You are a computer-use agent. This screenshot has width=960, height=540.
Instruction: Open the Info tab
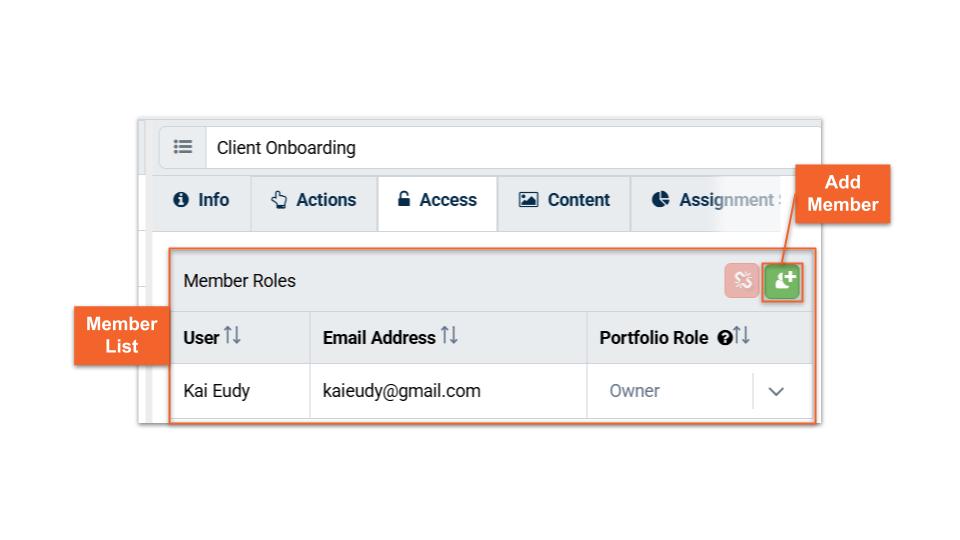(201, 200)
